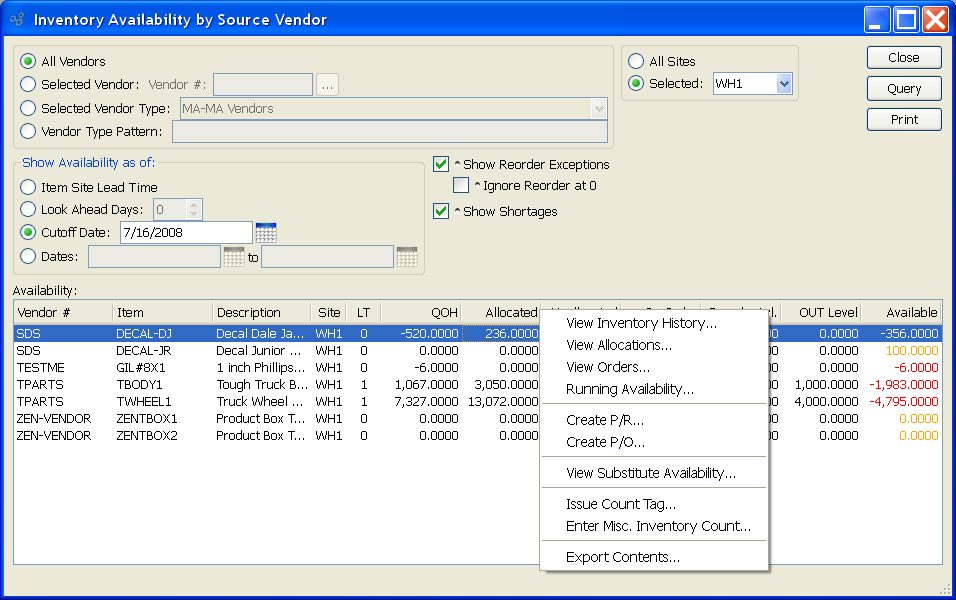
Task: Click the application icon in the title bar
Action: [17, 19]
